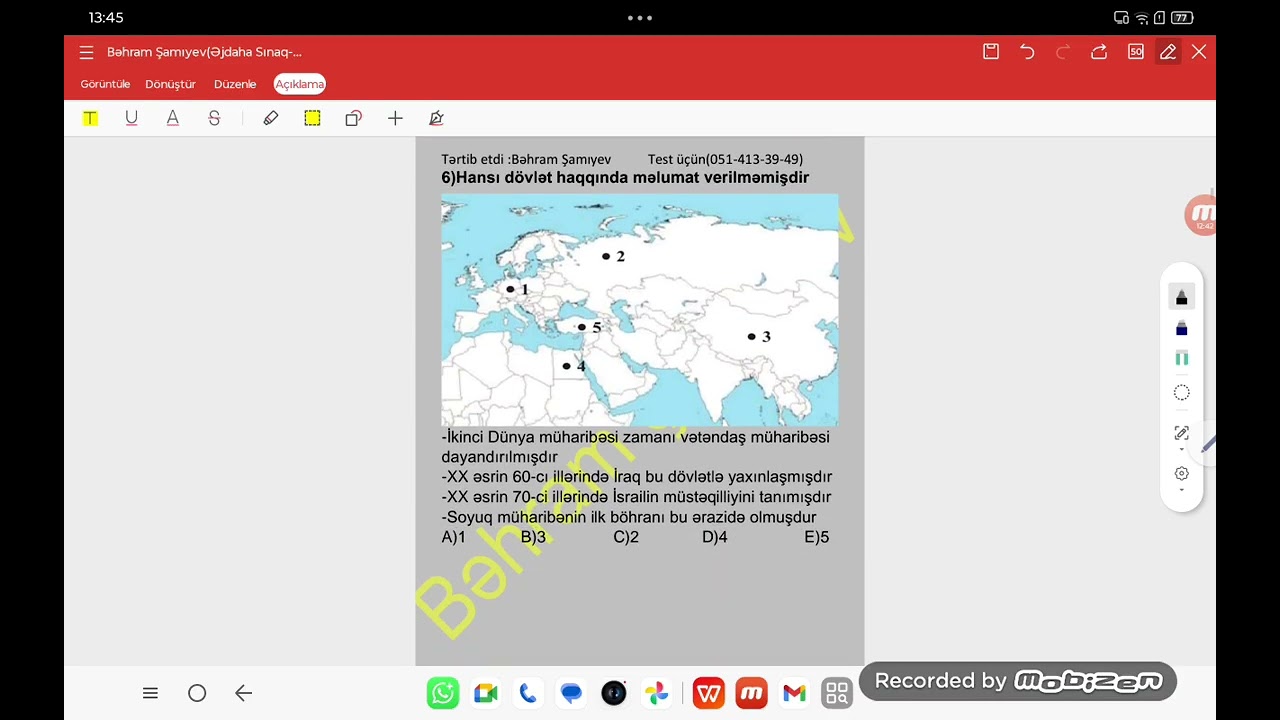Select the underline annotation tool

pyautogui.click(x=131, y=118)
